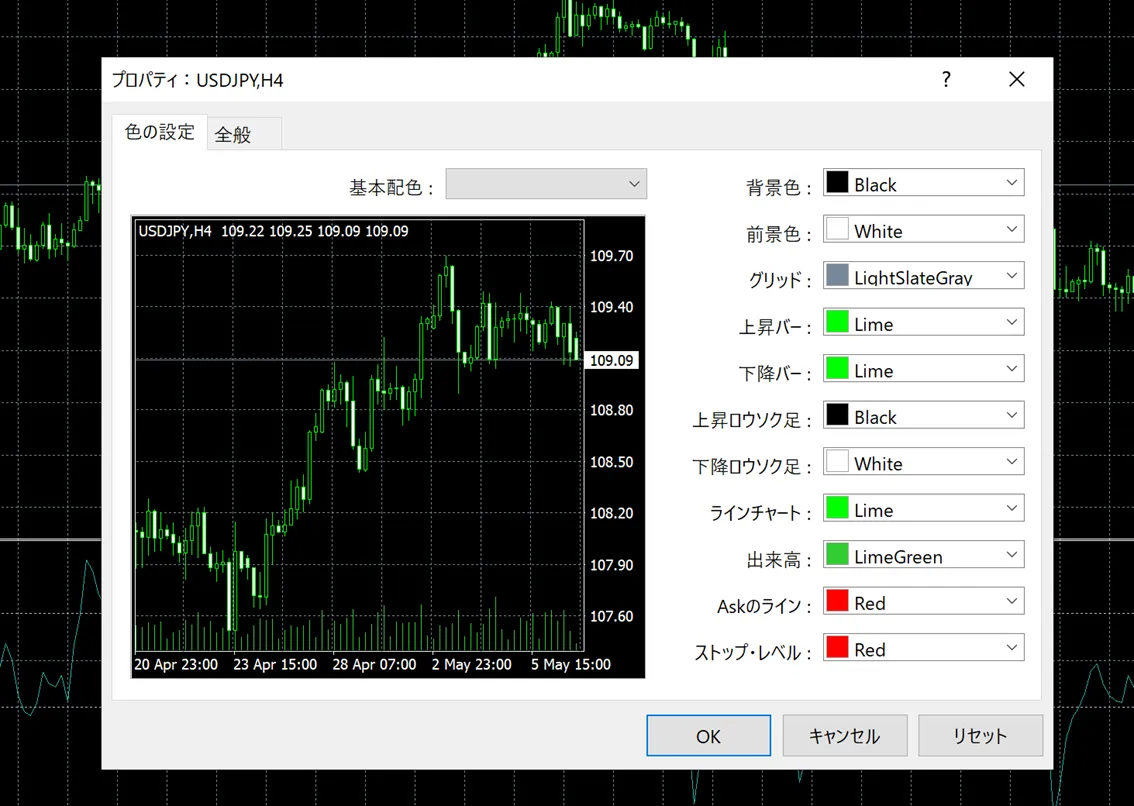Click the リセット button
The image size is (1134, 806).
[x=979, y=735]
